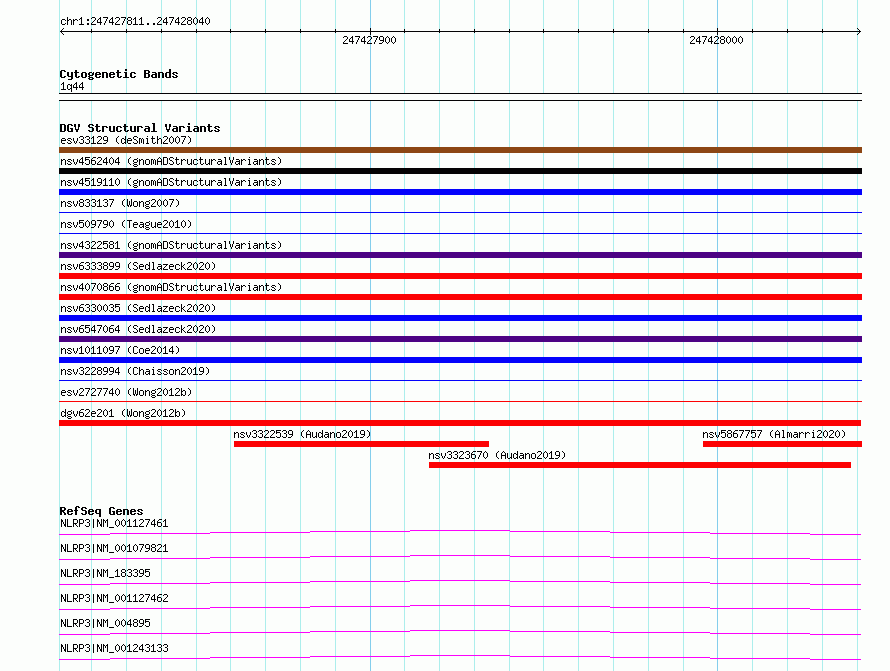The image size is (890, 671).
Task: Click the NLRP3 NM_001127461 transcript label
Action: [x=114, y=523]
